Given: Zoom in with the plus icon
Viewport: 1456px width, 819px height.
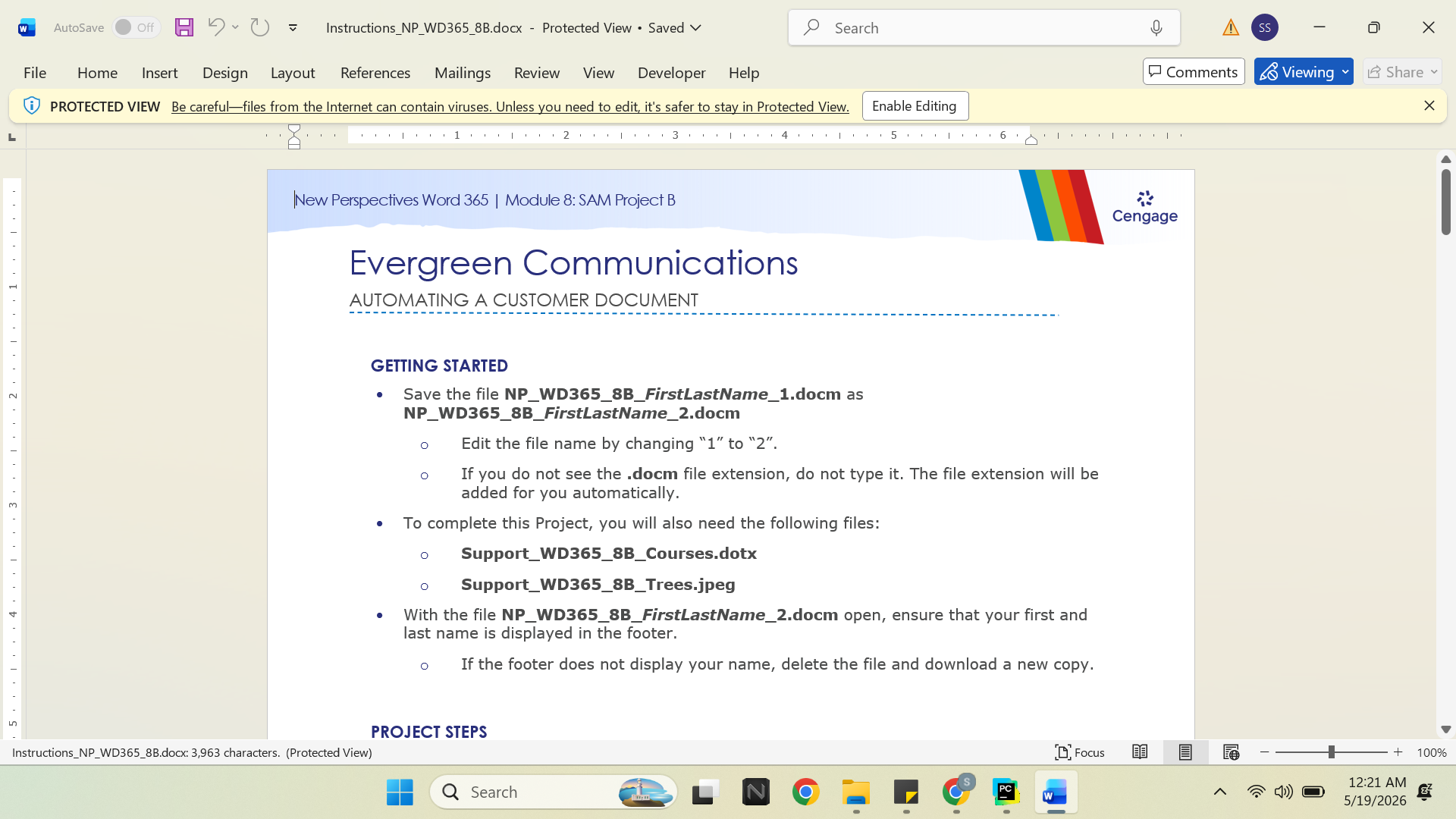Looking at the screenshot, I should point(1398,752).
